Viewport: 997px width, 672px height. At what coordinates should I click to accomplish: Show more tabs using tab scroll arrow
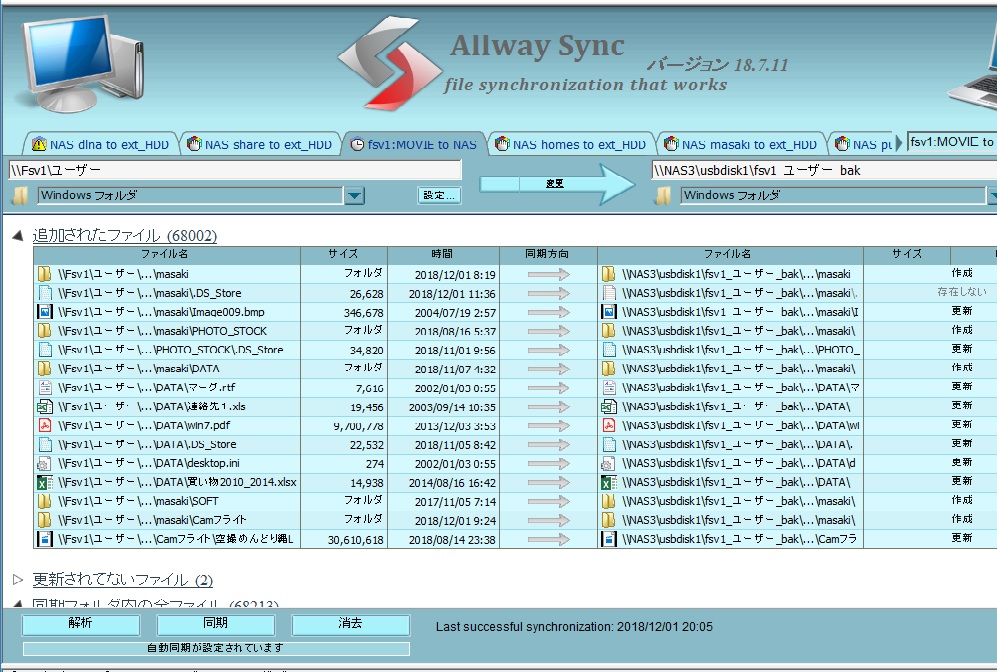point(898,143)
